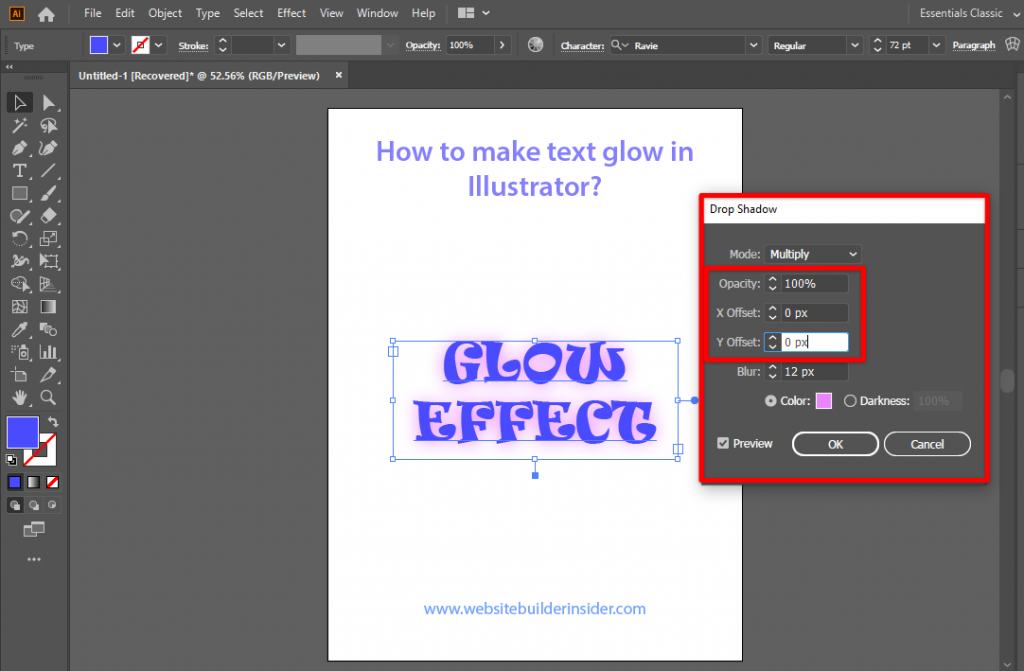The height and width of the screenshot is (671, 1024).
Task: Open the Effect menu
Action: point(291,13)
